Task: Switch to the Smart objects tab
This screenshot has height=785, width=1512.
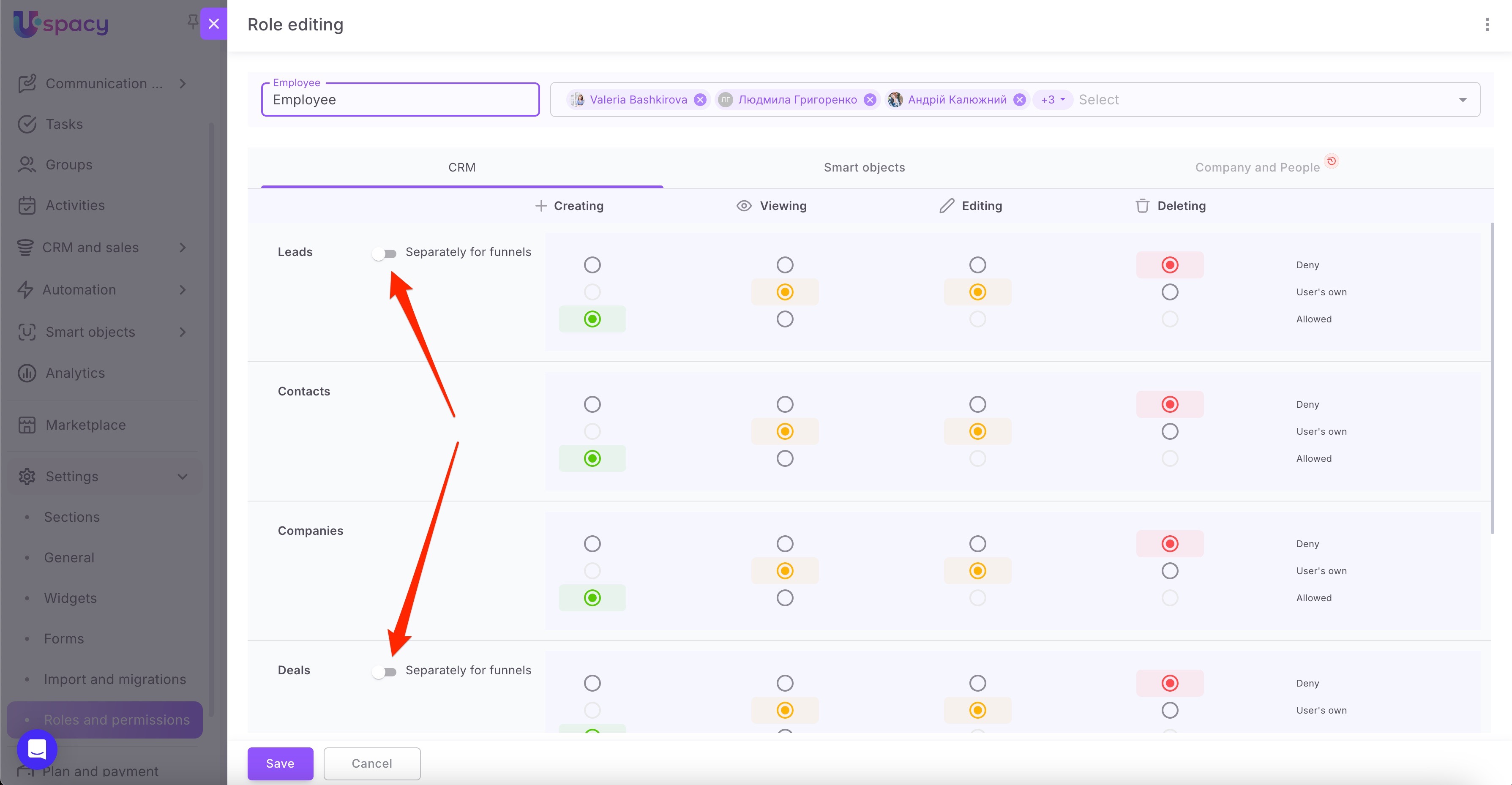Action: click(864, 168)
